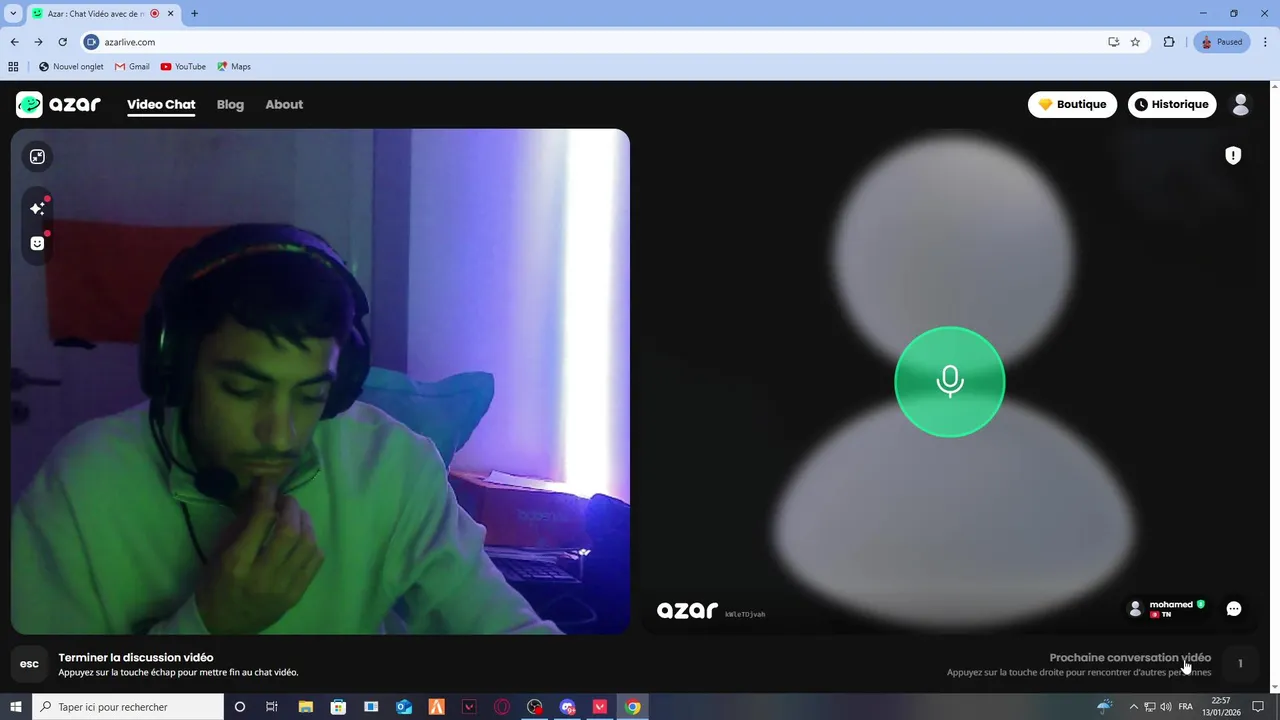The height and width of the screenshot is (720, 1280).
Task: Open the Boutique shop button
Action: [x=1072, y=104]
